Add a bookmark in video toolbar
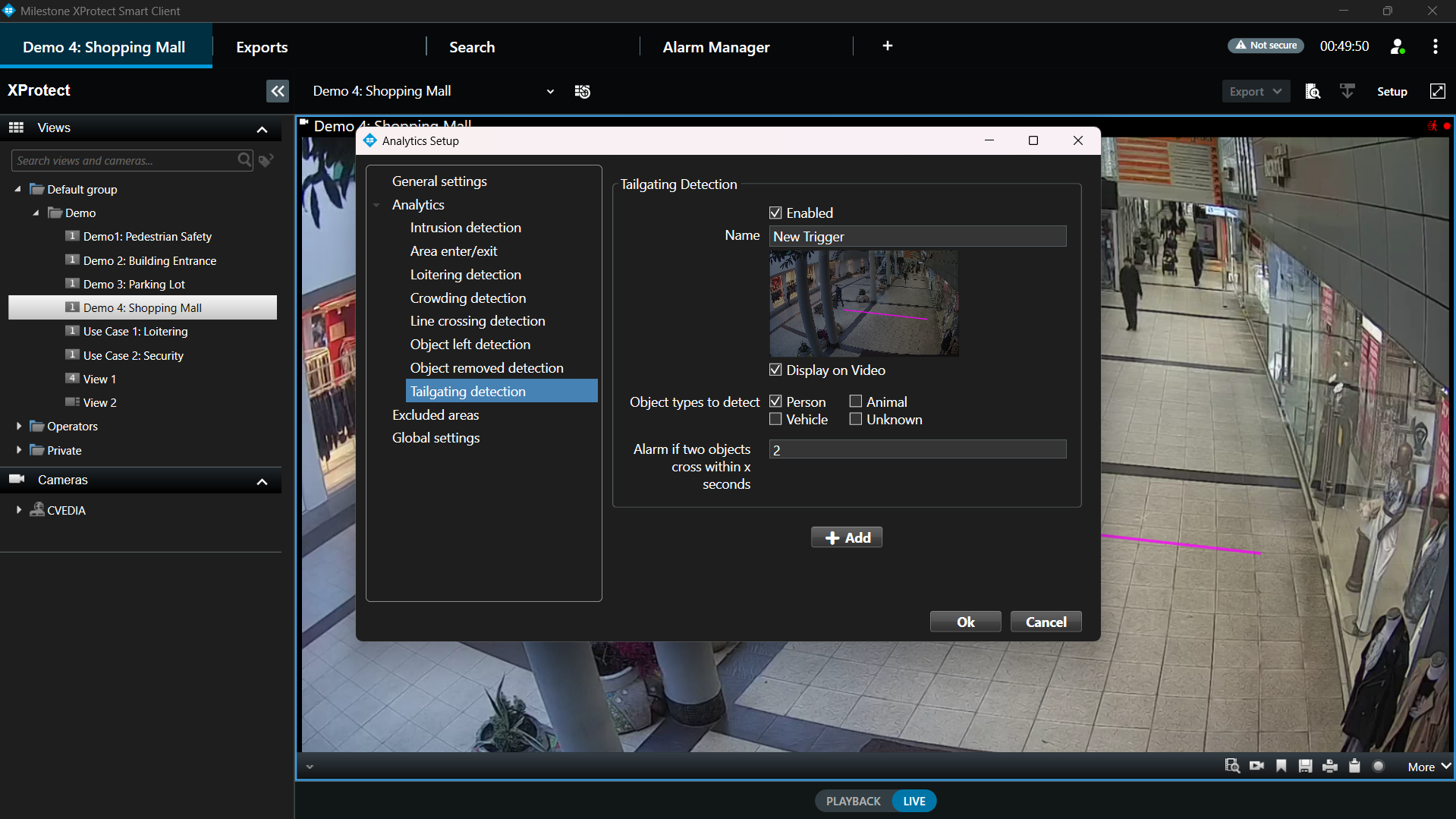Screen dimensions: 1456x819 click(1281, 766)
